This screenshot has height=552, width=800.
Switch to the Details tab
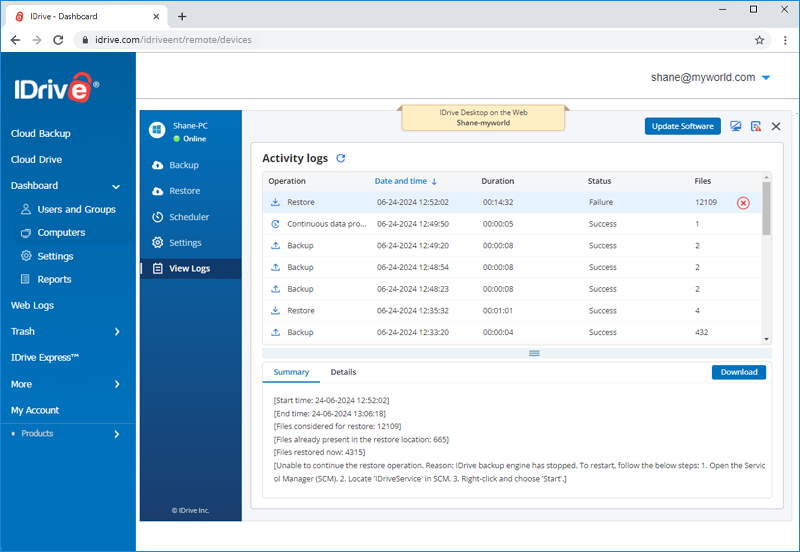(343, 372)
